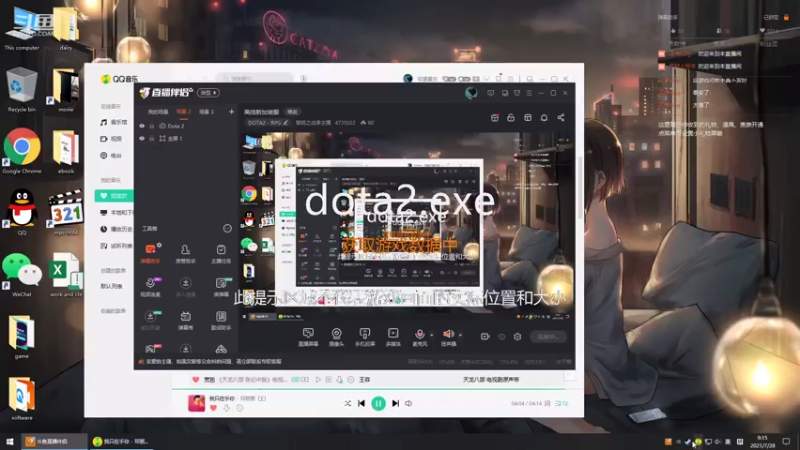Add a new scene with the plus button
The height and width of the screenshot is (450, 800).
(231, 112)
